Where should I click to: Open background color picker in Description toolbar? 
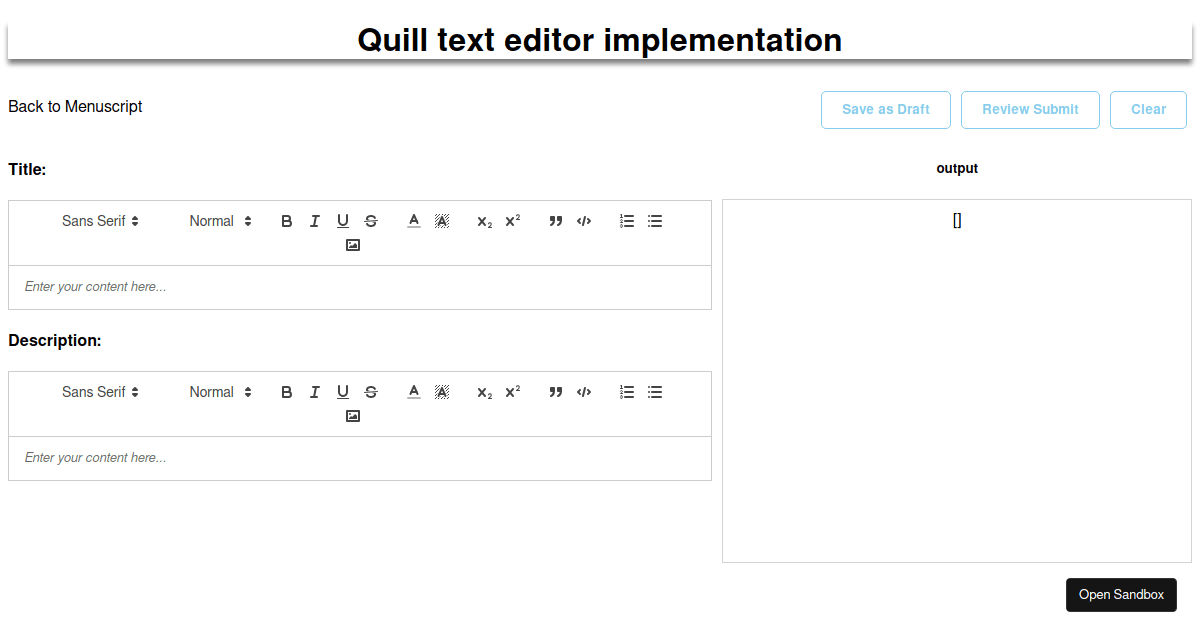(442, 392)
